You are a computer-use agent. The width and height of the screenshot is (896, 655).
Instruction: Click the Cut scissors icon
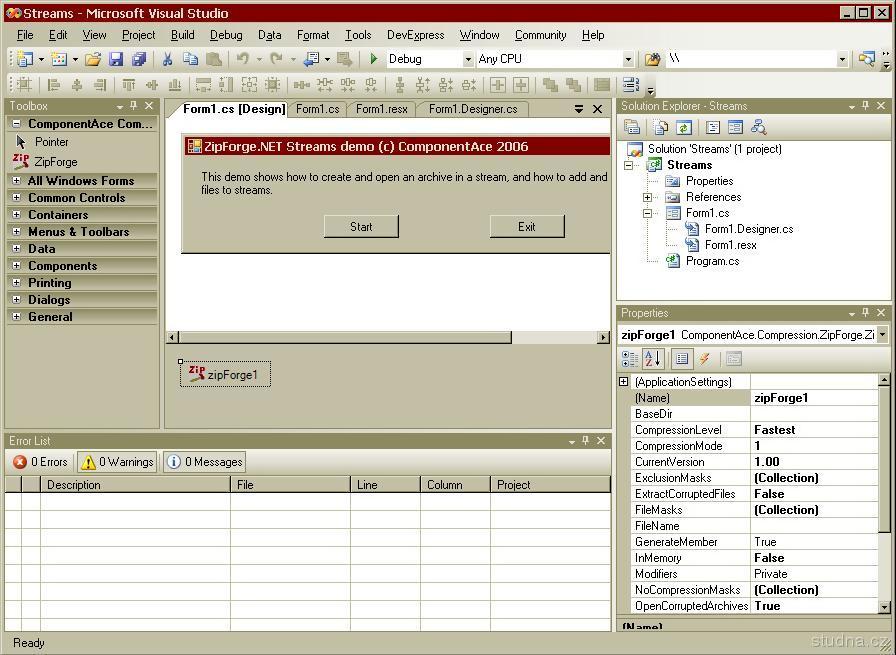point(167,59)
